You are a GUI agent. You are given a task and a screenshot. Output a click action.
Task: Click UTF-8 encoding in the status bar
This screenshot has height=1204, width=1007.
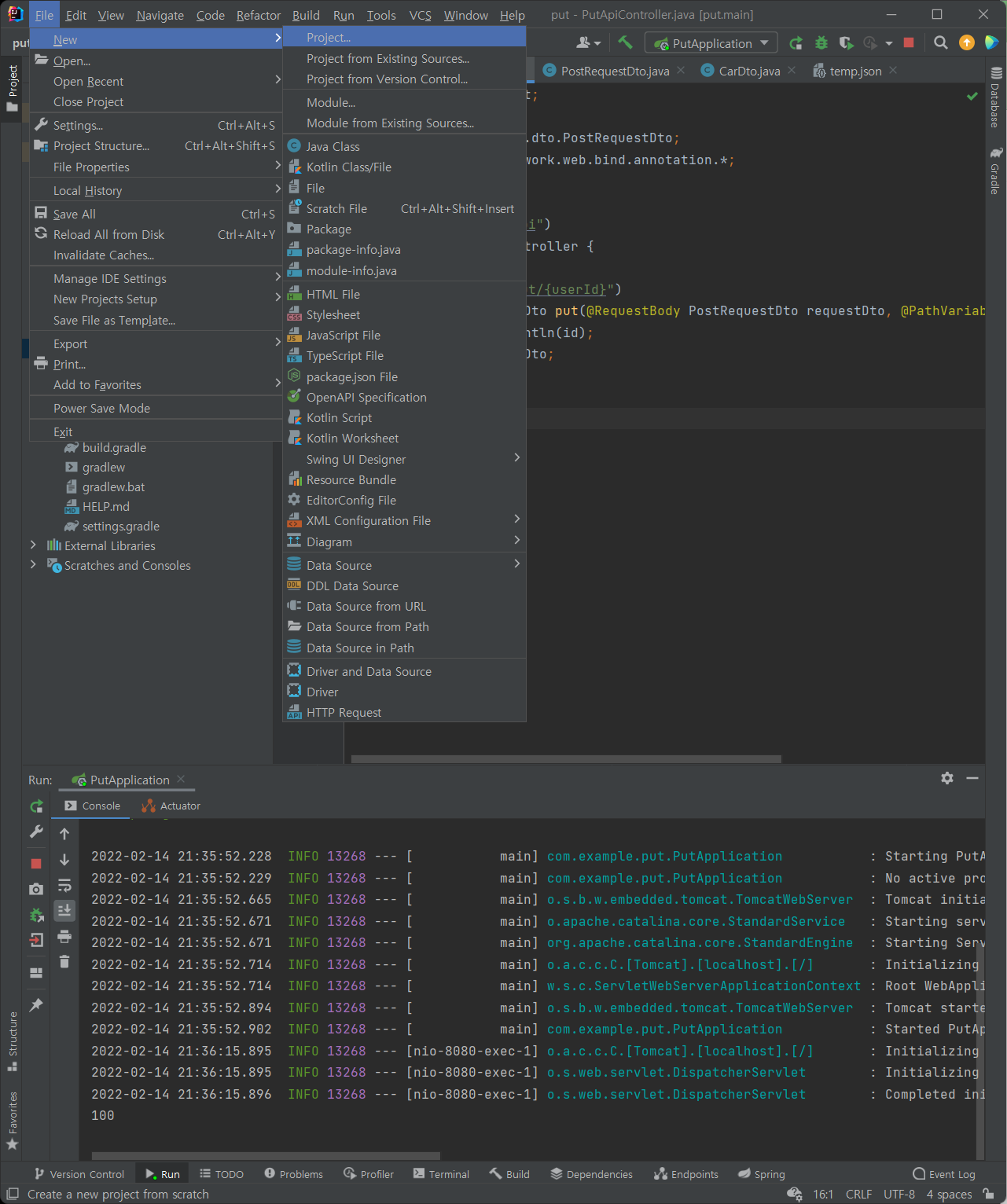(899, 1194)
